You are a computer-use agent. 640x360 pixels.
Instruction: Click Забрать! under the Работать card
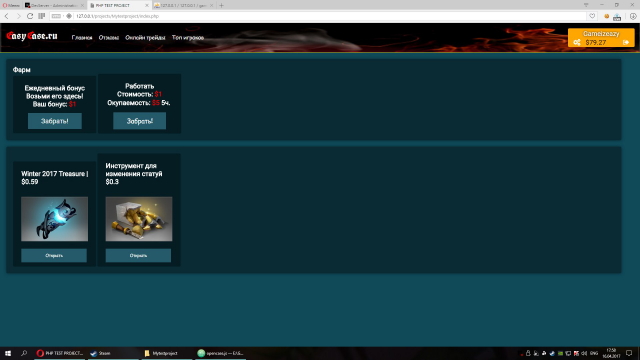tap(140, 121)
